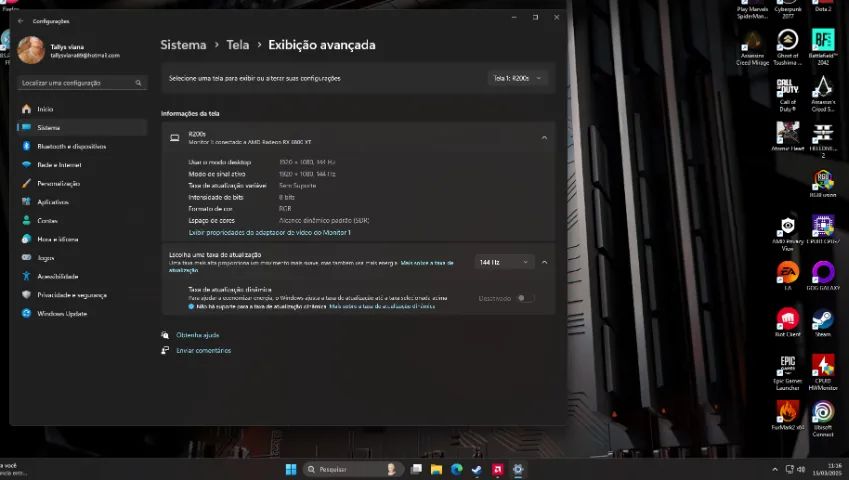Click the Obtenha ajuda link
The width and height of the screenshot is (849, 480).
198,335
